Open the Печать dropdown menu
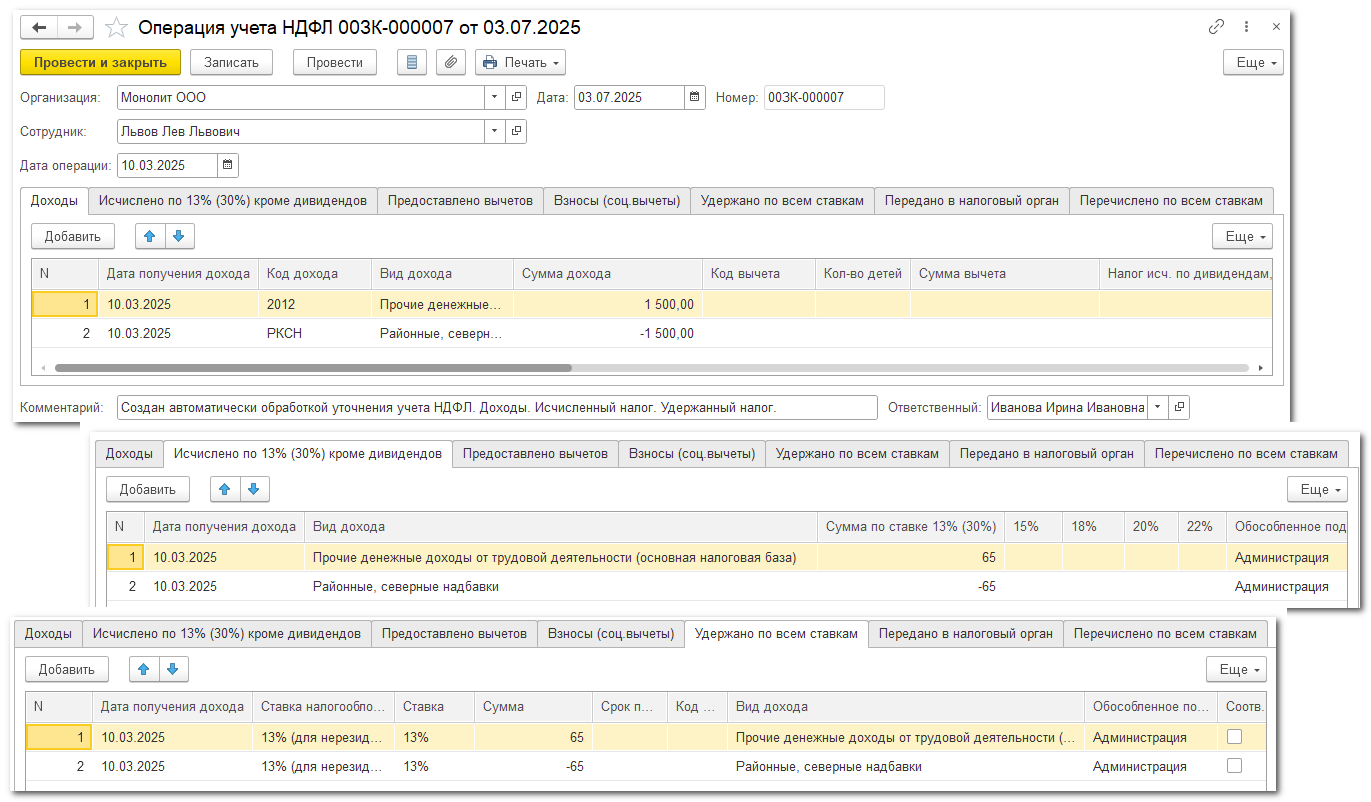The image size is (1371, 802). [520, 62]
